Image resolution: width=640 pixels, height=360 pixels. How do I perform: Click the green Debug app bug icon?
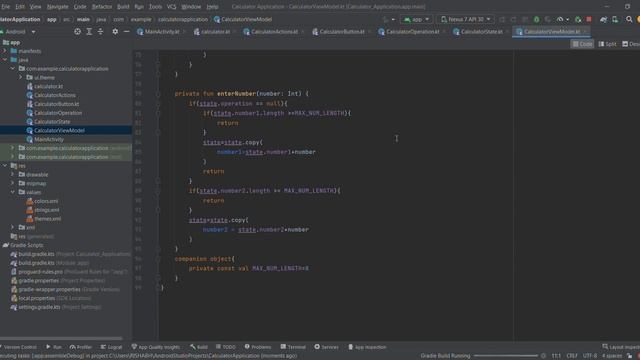coord(536,19)
